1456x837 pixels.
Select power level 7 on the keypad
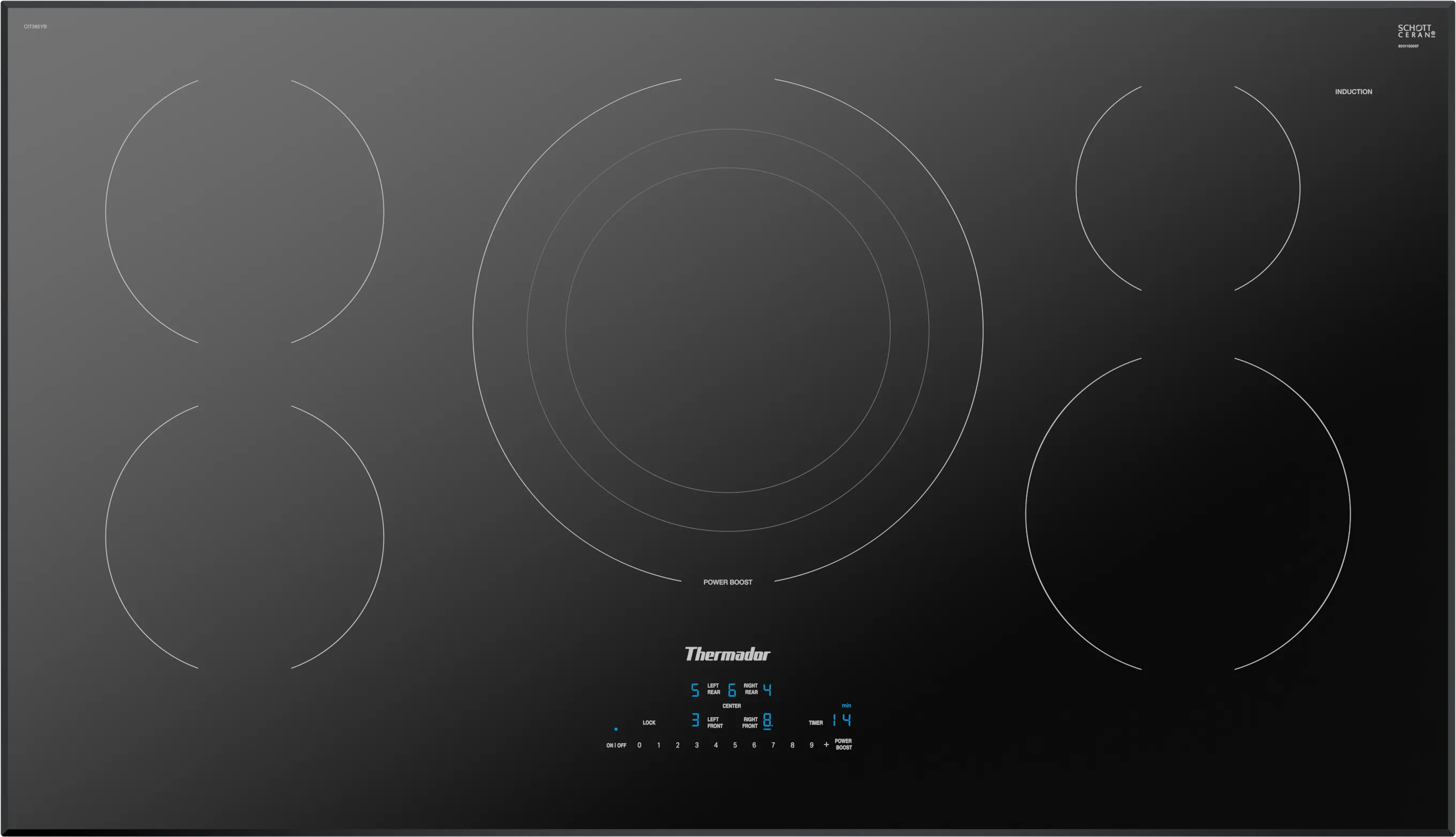point(773,745)
